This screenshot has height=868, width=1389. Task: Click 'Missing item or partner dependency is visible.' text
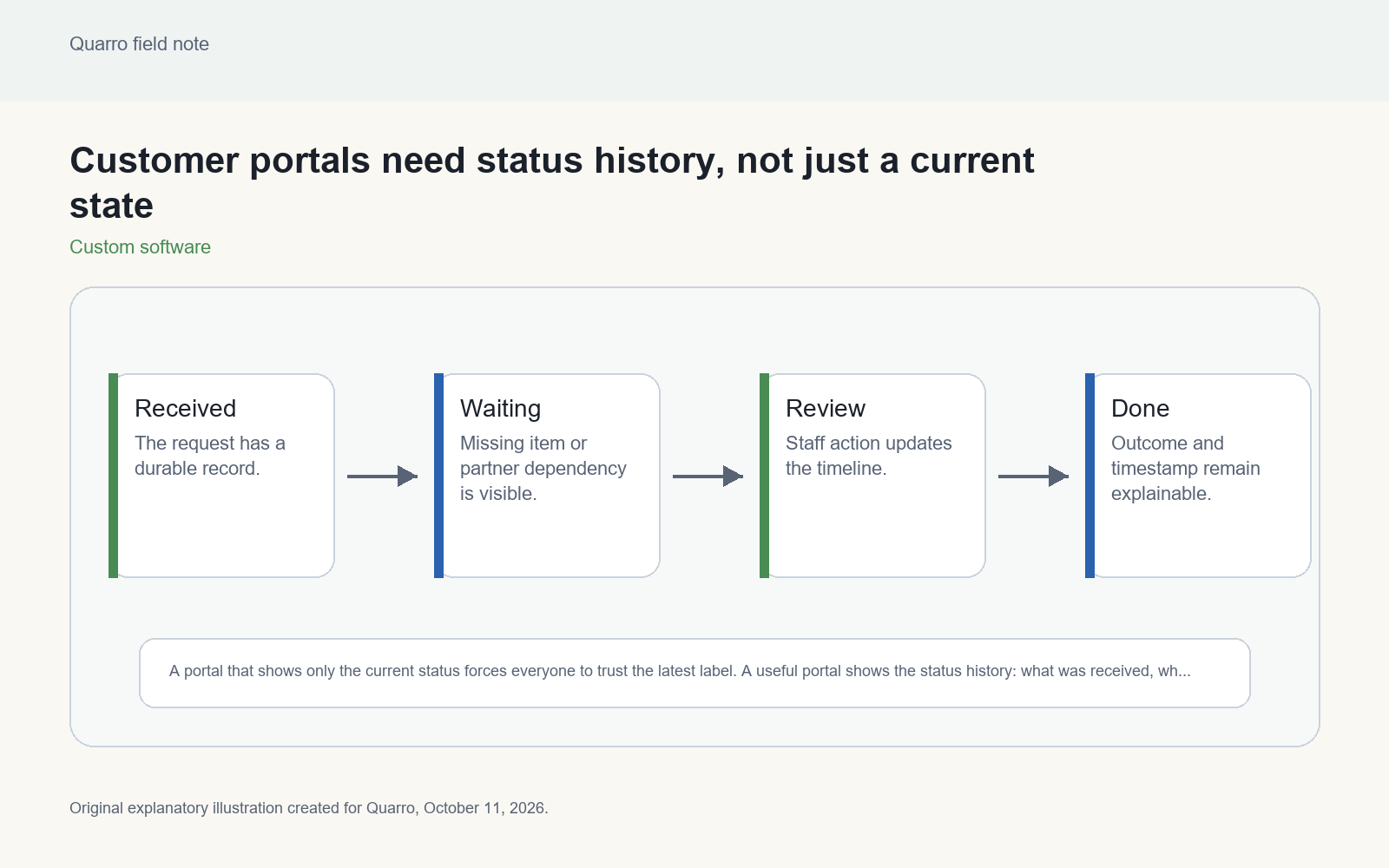coord(543,469)
